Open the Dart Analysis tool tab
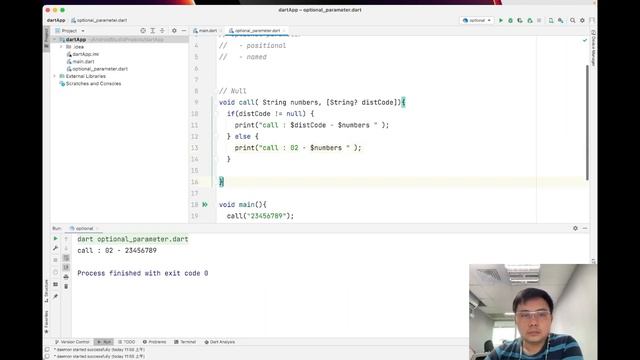 coord(220,342)
